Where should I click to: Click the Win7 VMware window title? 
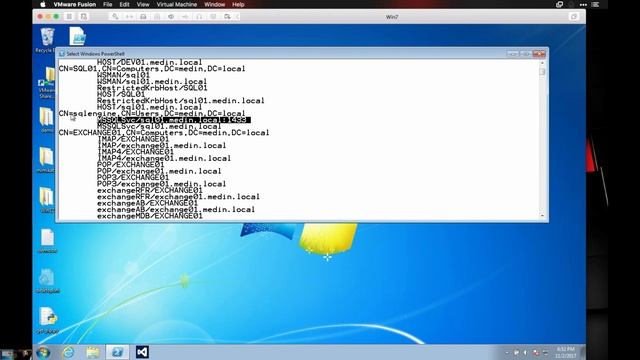coord(392,17)
